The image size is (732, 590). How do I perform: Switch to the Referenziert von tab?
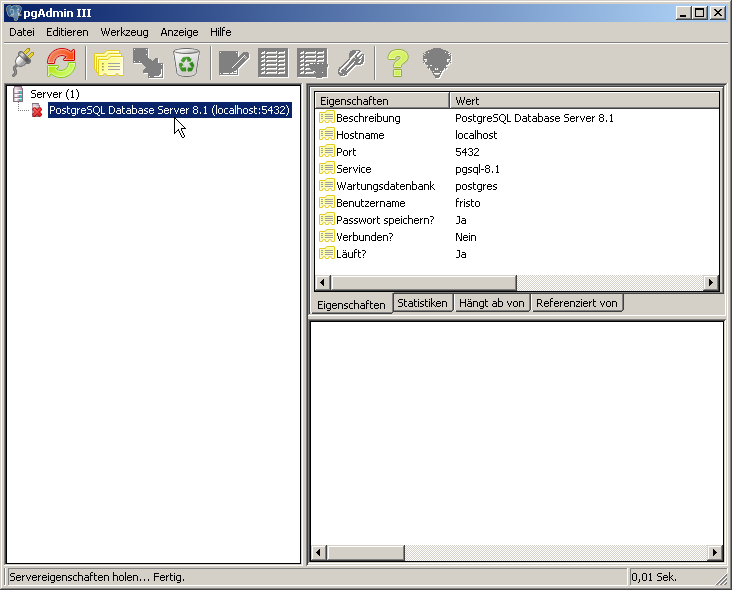pyautogui.click(x=577, y=303)
